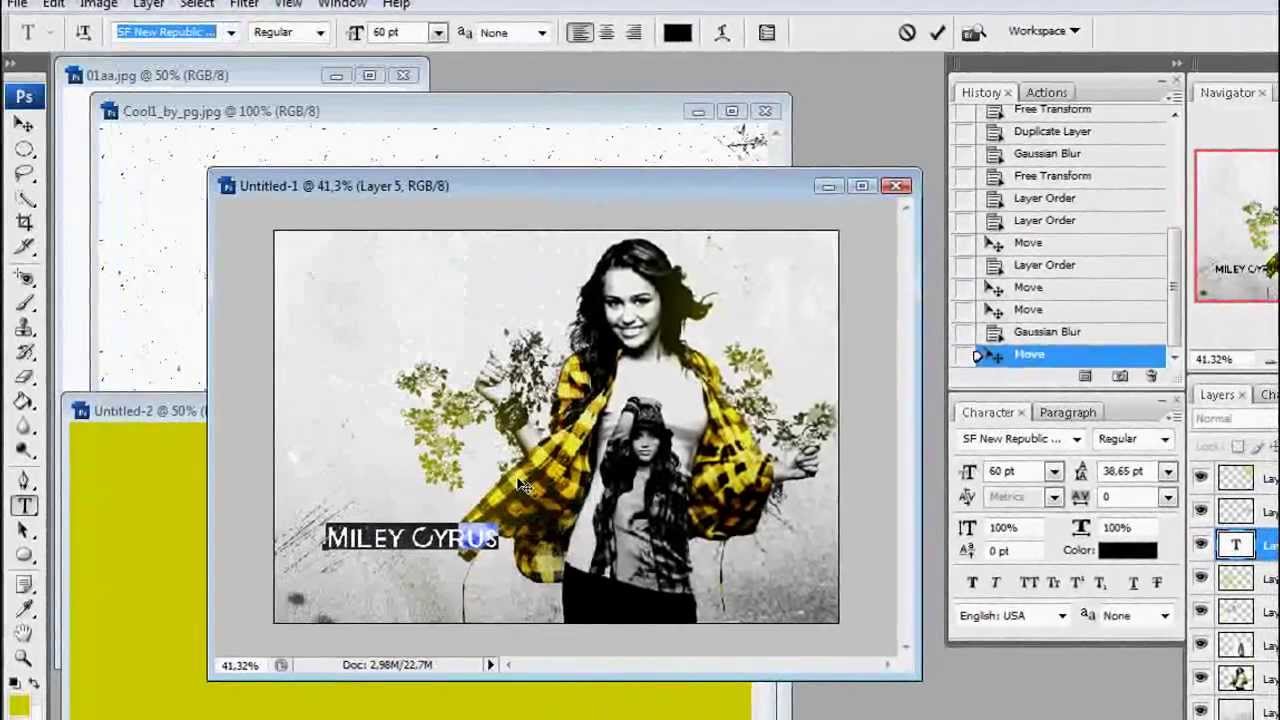Select the Notes tool

(24, 584)
